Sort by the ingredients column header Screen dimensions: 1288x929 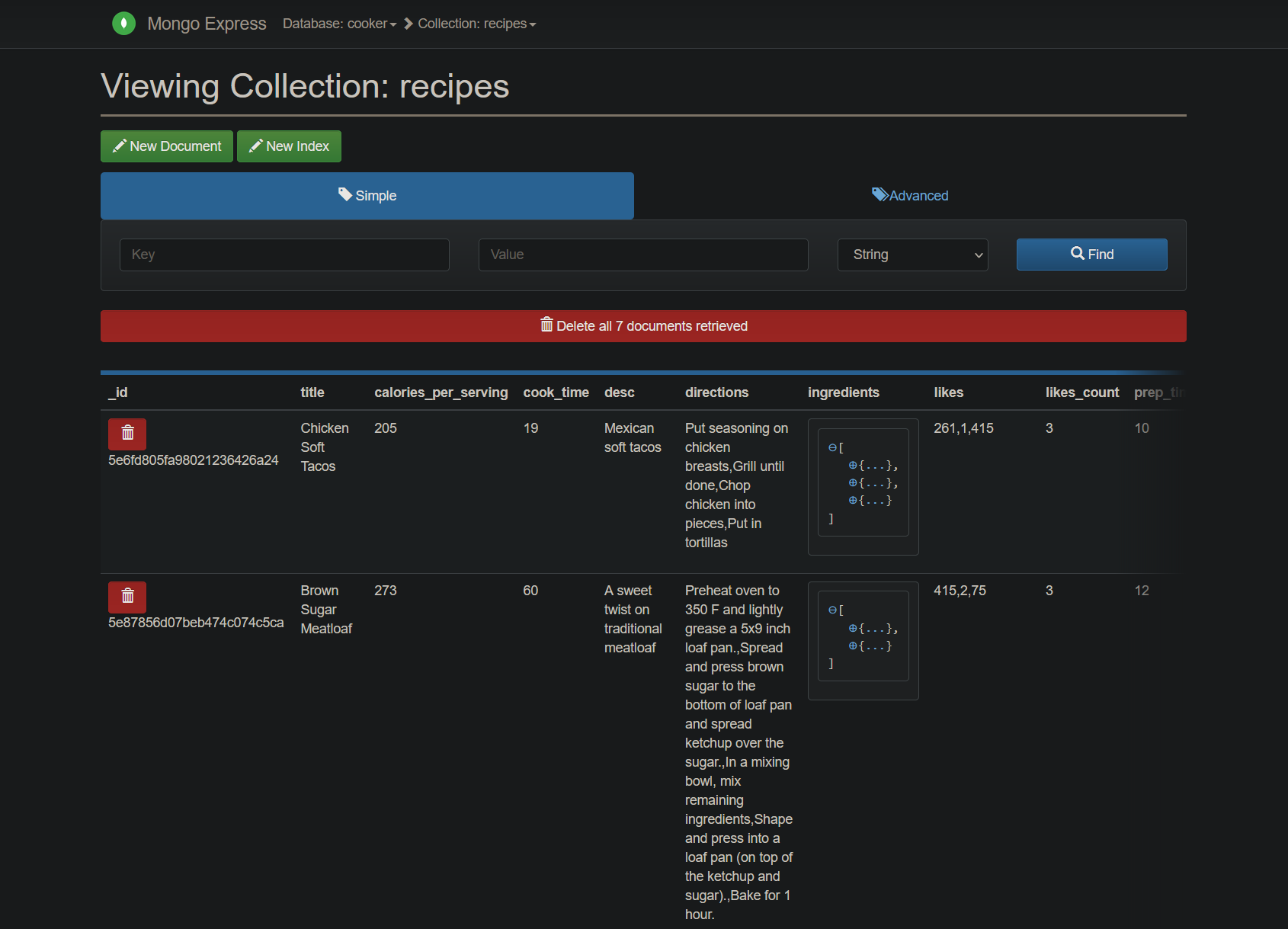[843, 392]
